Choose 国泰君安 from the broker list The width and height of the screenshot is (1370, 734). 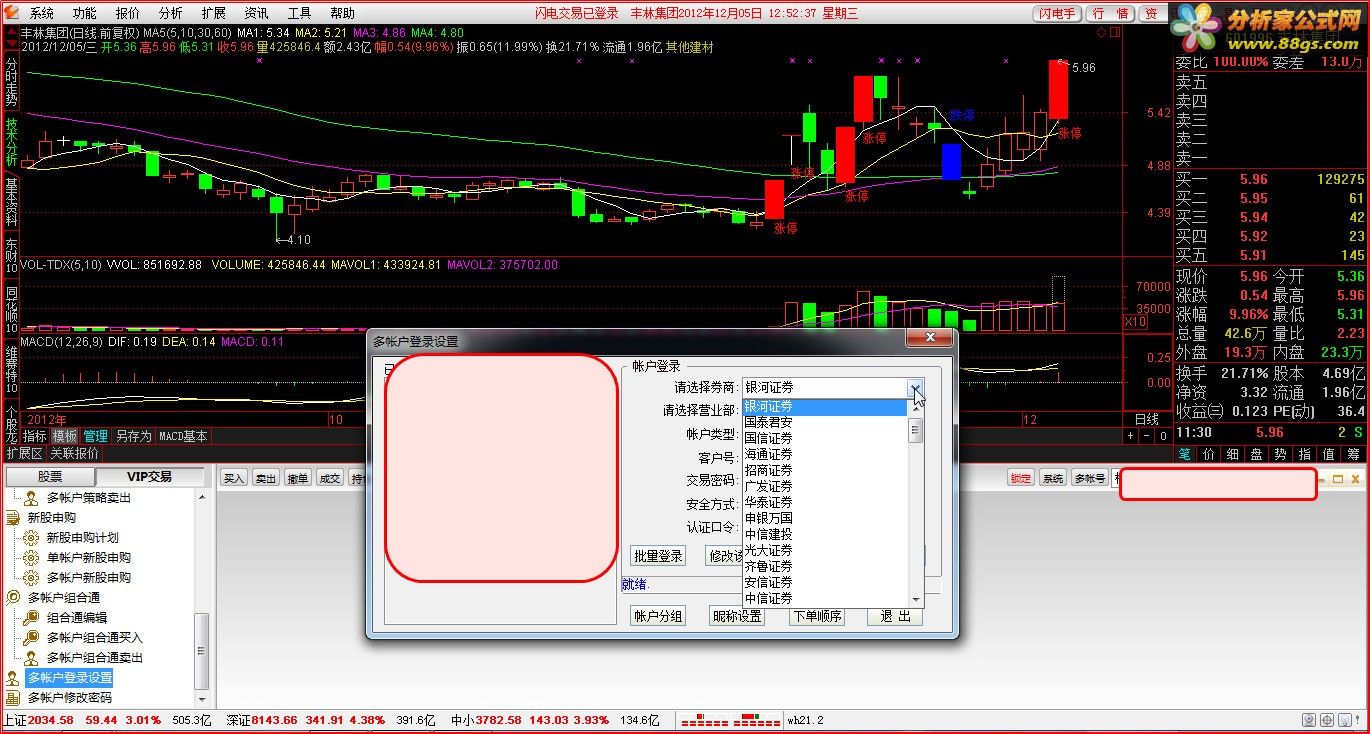(824, 423)
